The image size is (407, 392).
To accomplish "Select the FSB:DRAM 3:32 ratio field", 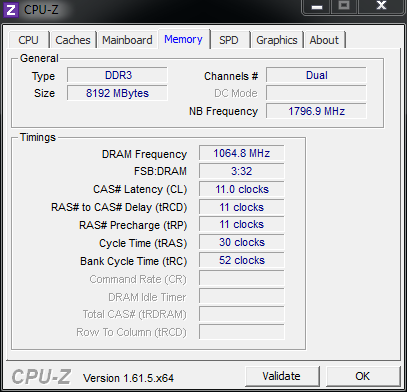I will (x=242, y=171).
